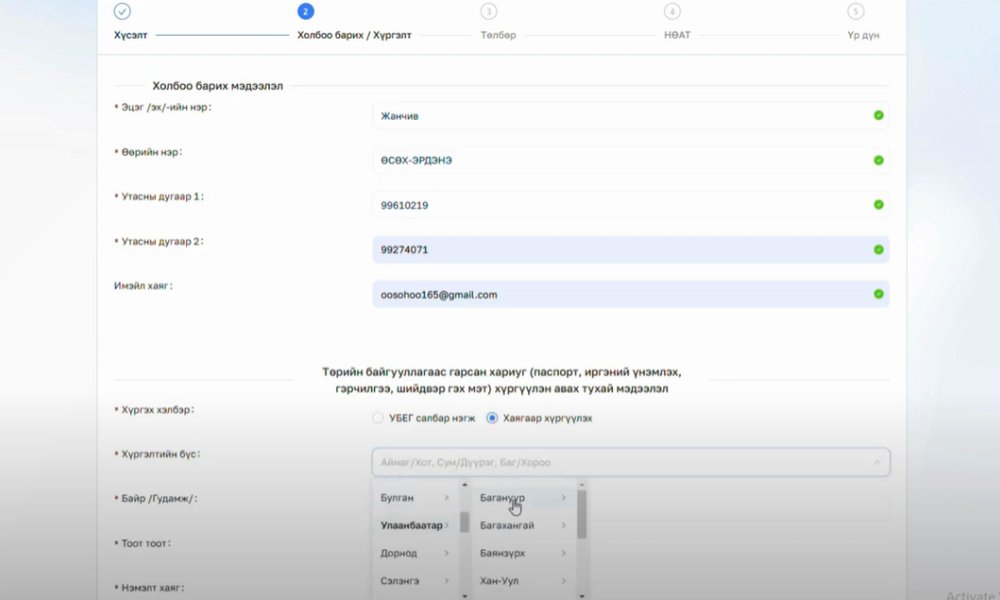Click the Өөрийн нэр input field
The height and width of the screenshot is (600, 1000).
631,160
